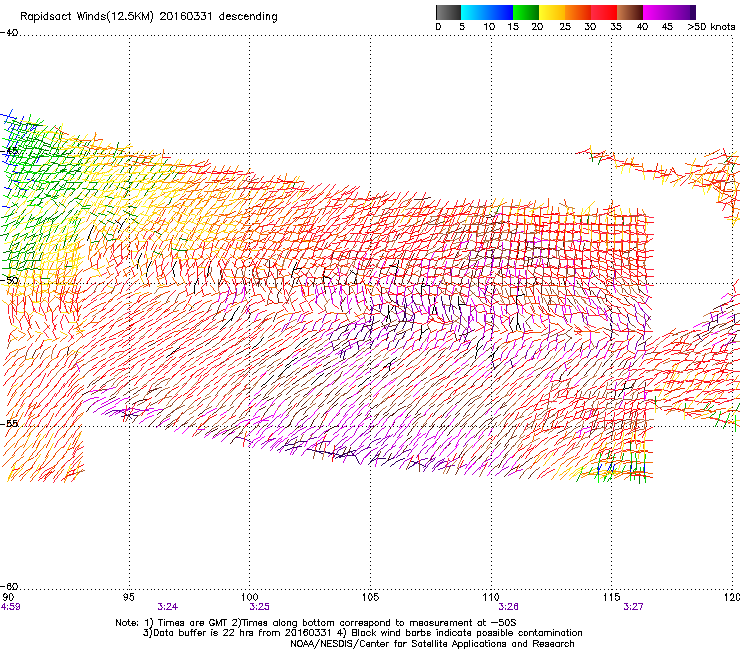Screen dimensions: 740x650
Task: Click the '-60' latitude axis label
Action: point(9,586)
